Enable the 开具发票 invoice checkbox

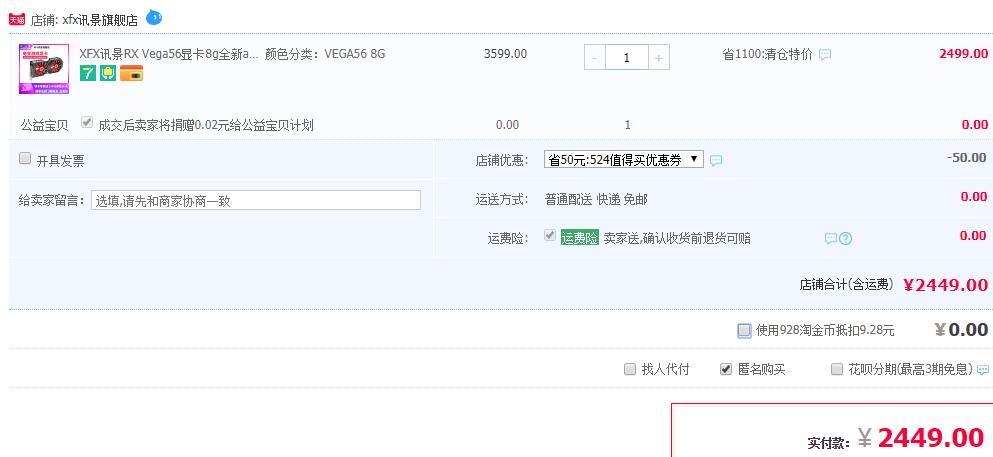[x=25, y=158]
